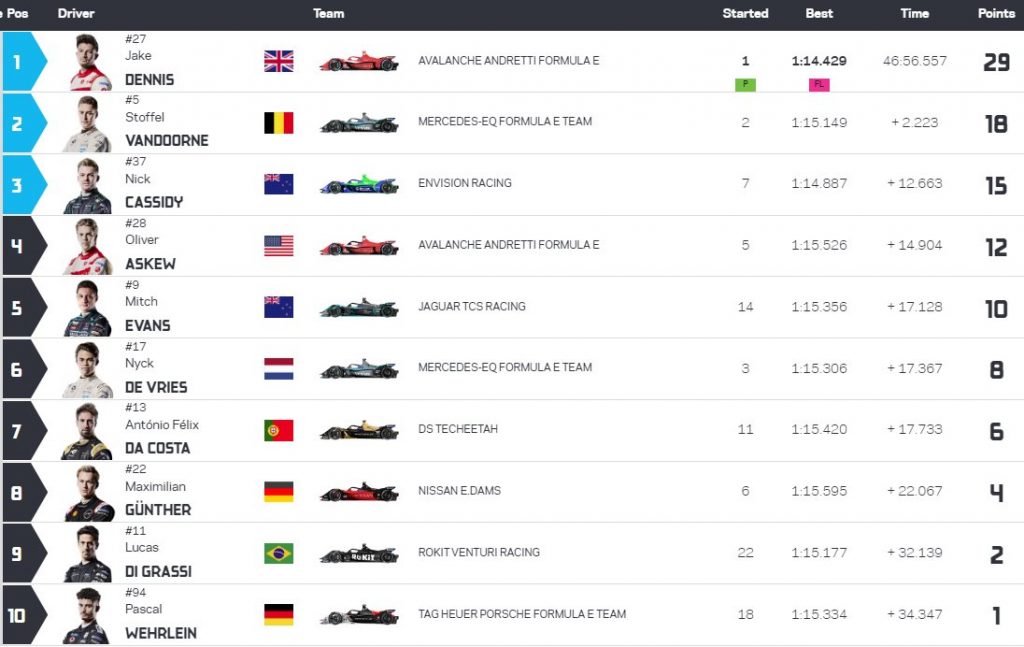Click the started position 22 for Di Grassi
The width and height of the screenshot is (1024, 647).
[745, 553]
